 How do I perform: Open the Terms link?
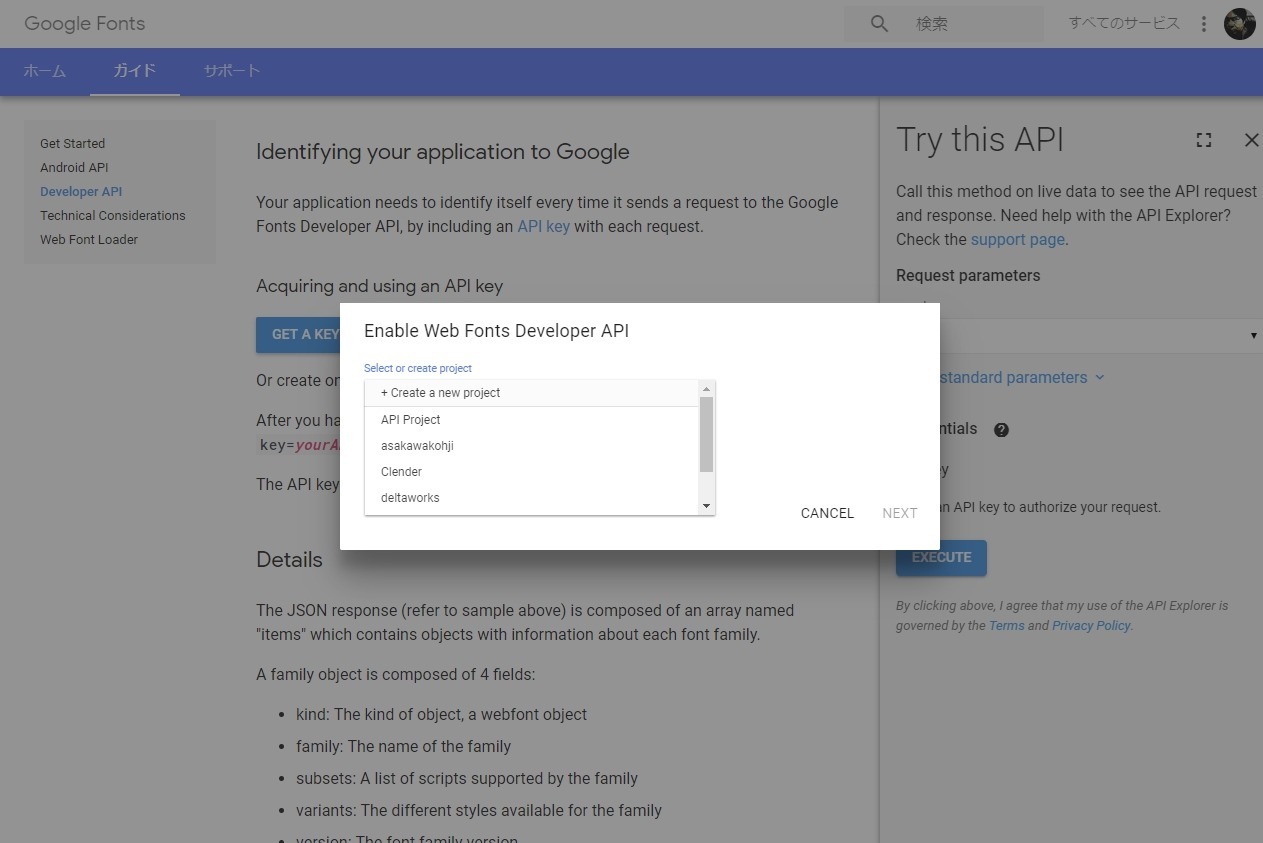(x=1006, y=626)
